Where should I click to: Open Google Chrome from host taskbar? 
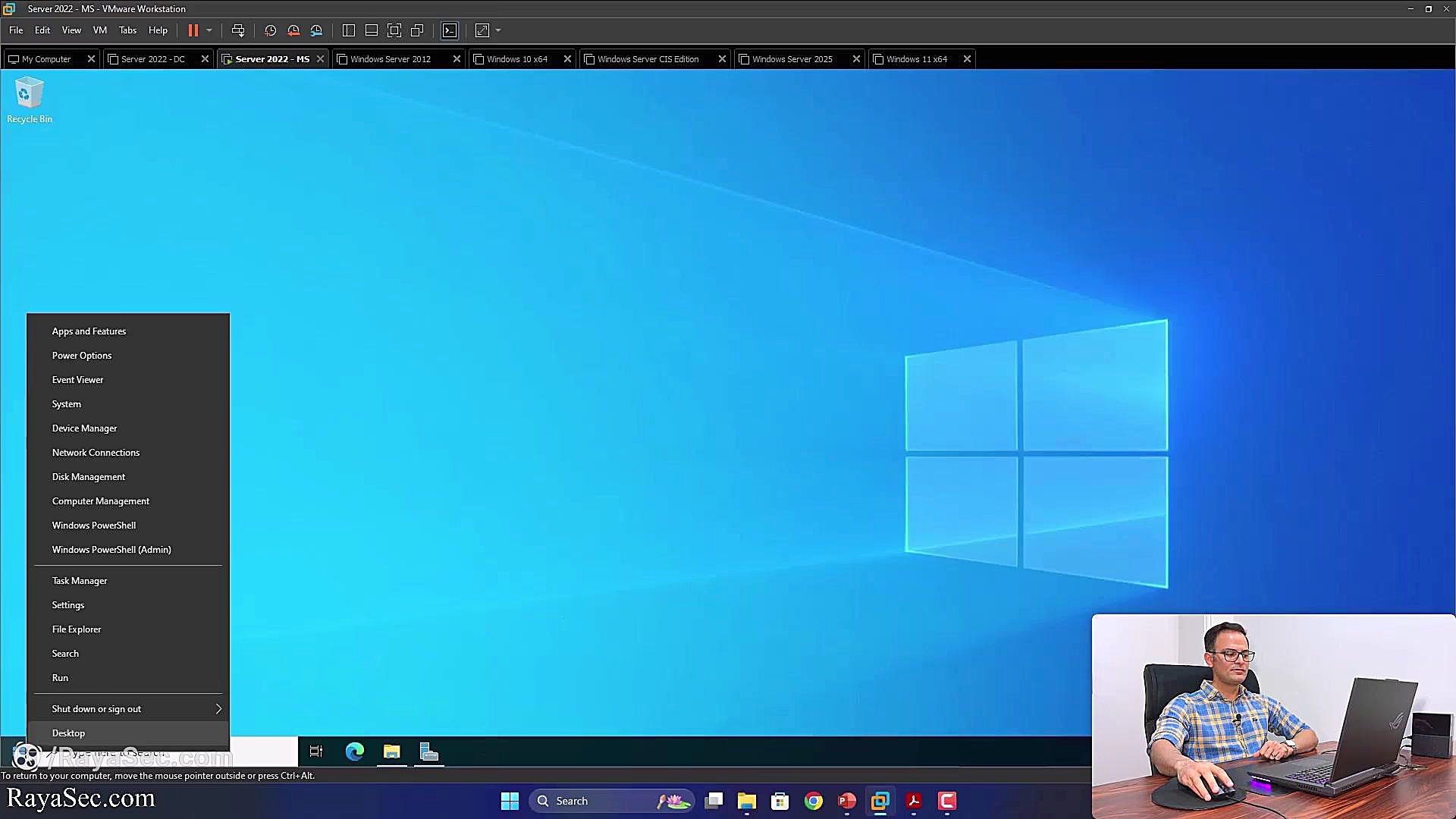click(814, 801)
